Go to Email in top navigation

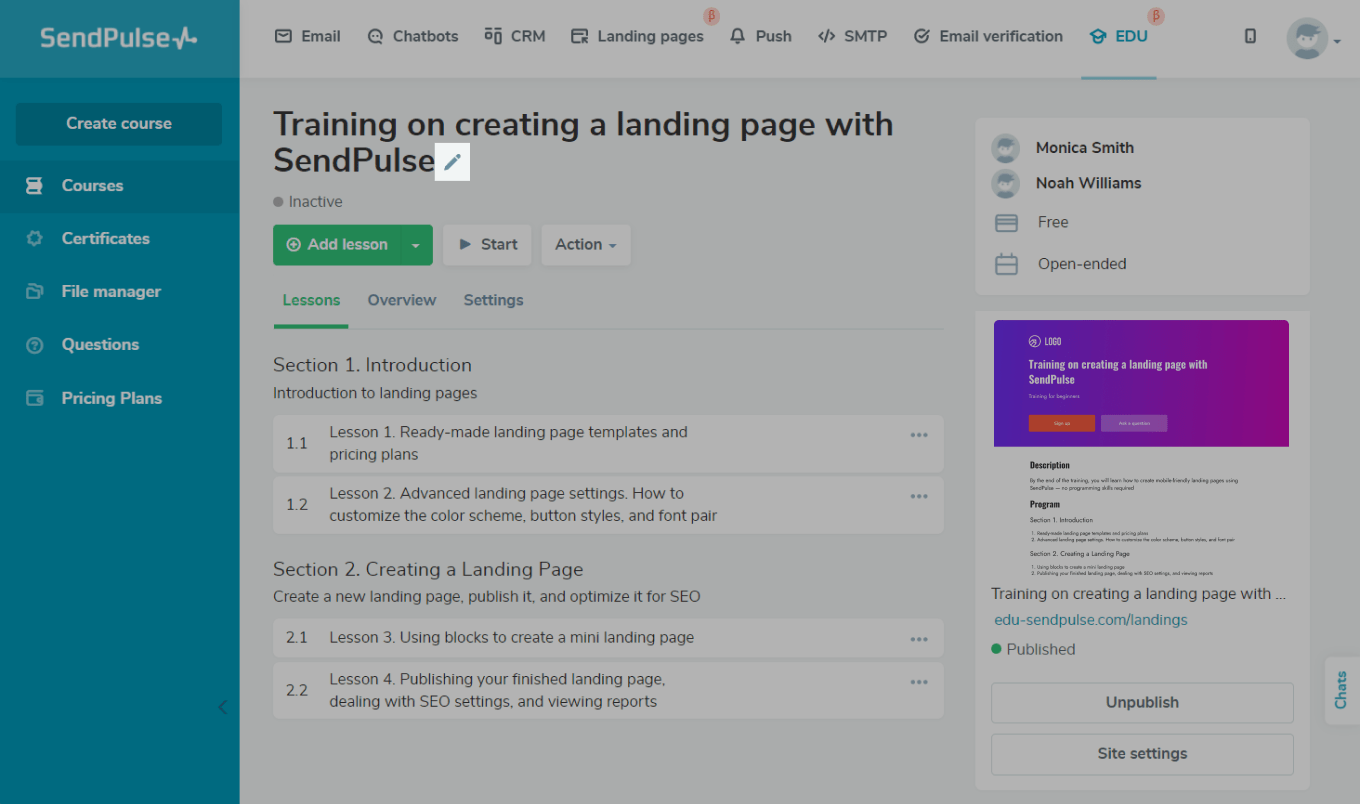pyautogui.click(x=308, y=36)
